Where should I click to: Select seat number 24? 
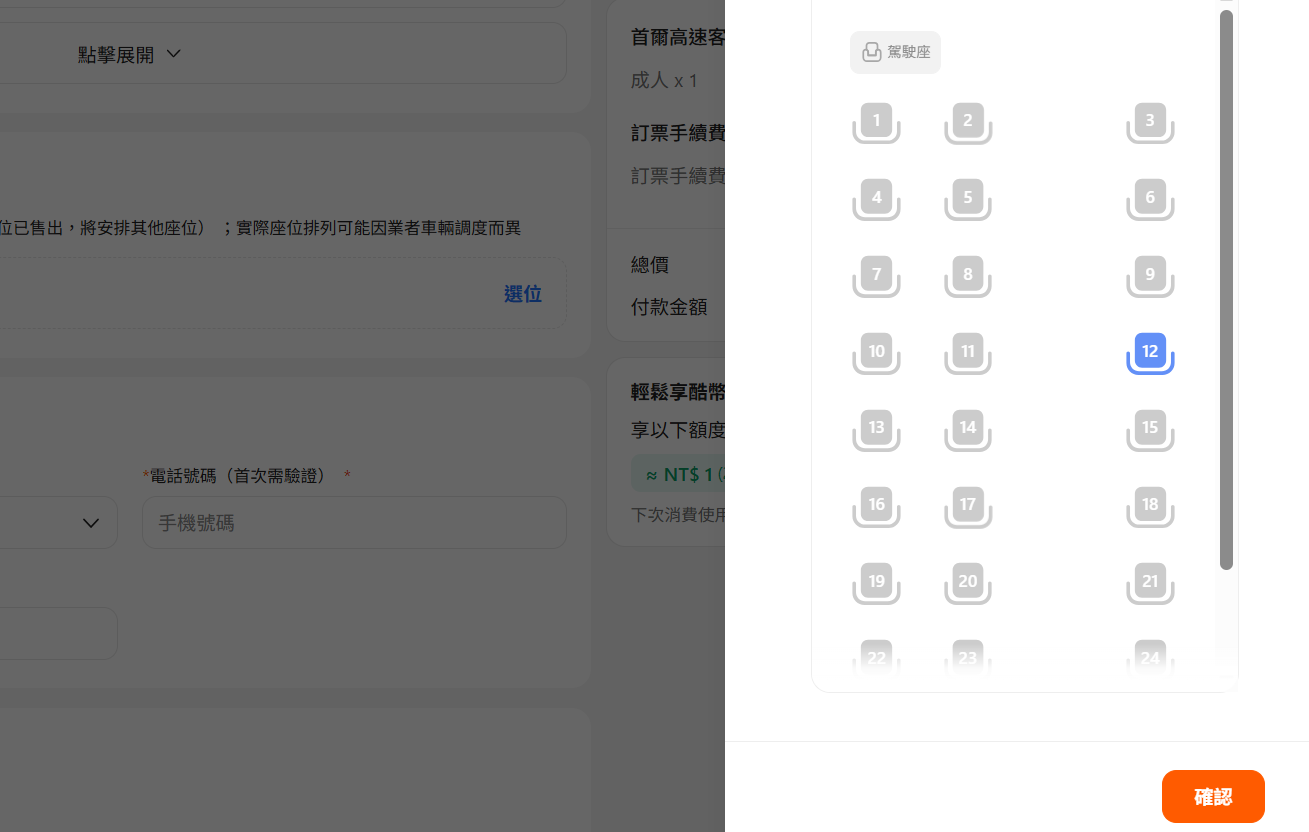[x=1150, y=658]
